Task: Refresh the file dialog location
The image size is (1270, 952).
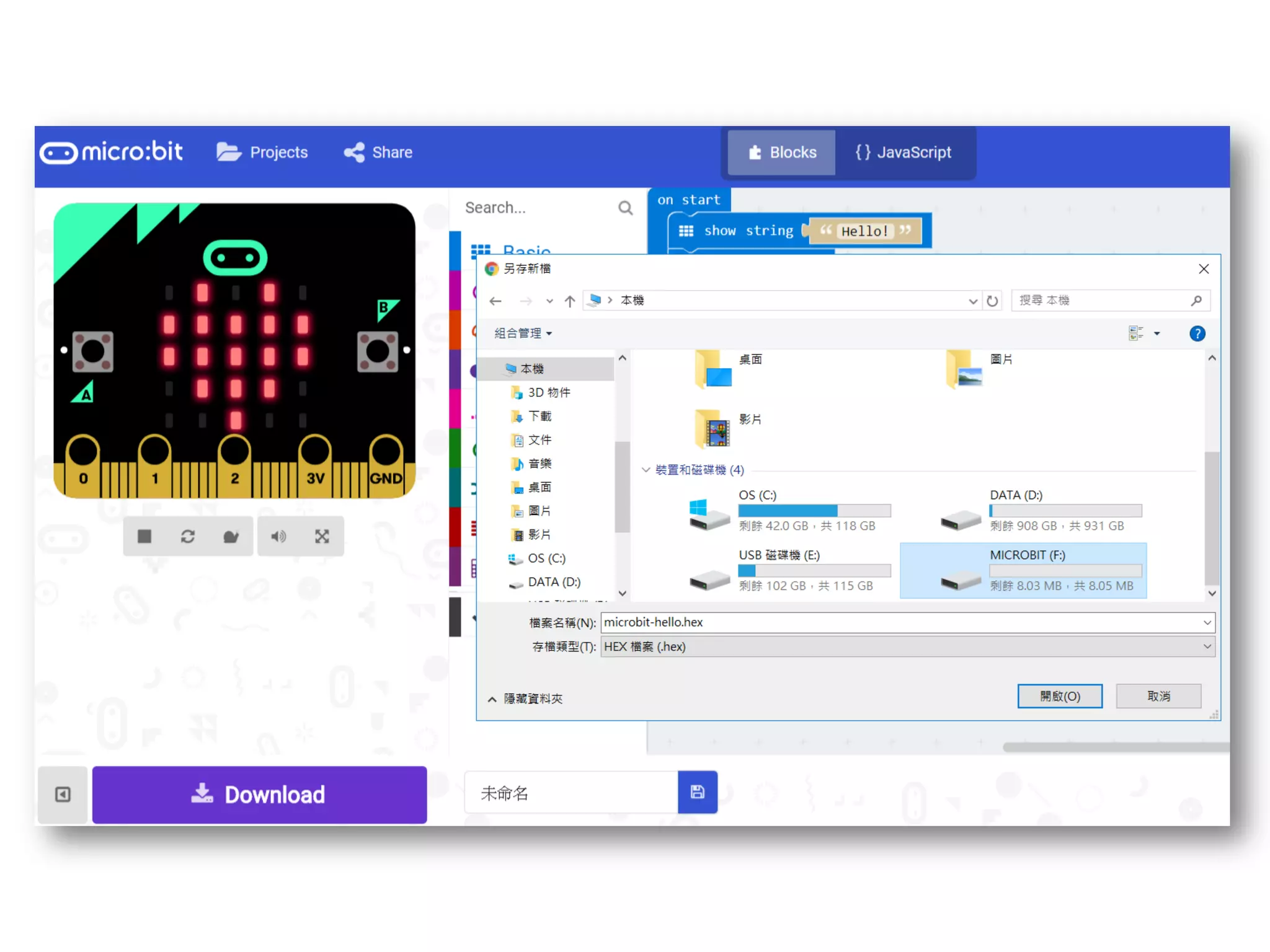Action: click(x=992, y=301)
